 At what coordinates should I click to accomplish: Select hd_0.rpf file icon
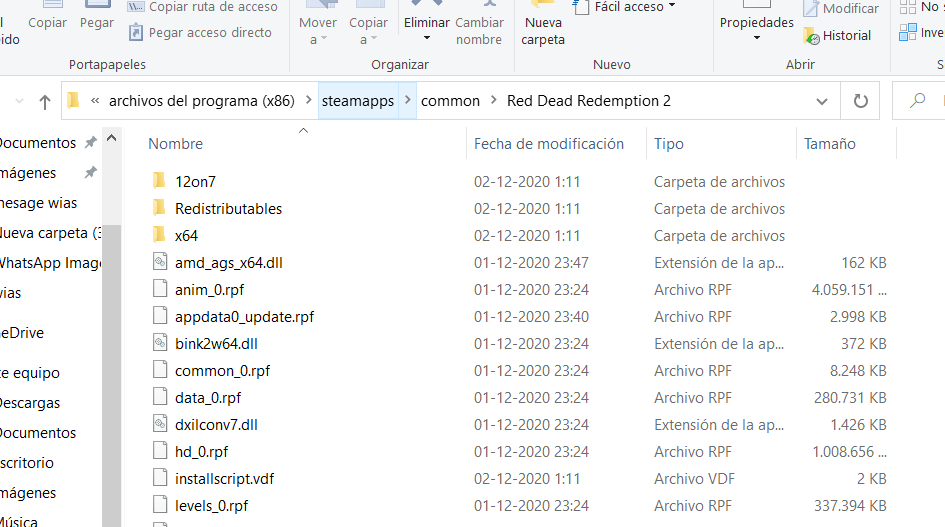[x=160, y=450]
